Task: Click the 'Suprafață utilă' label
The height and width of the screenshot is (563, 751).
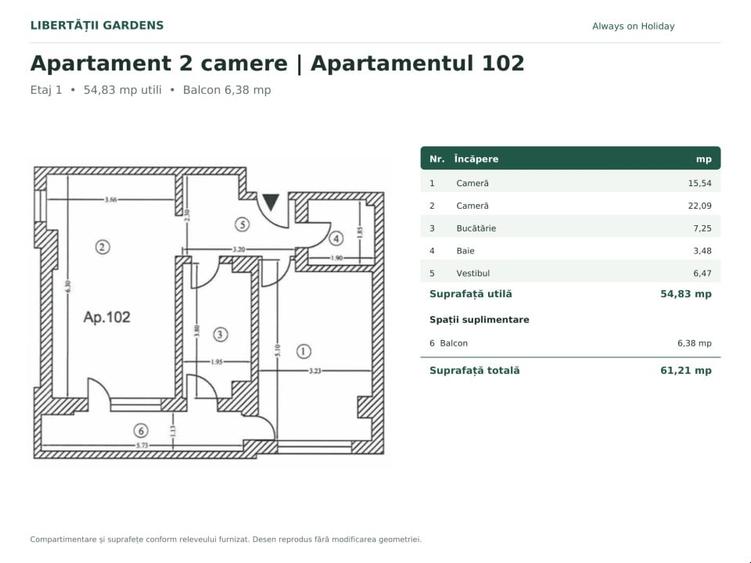Action: (x=471, y=294)
